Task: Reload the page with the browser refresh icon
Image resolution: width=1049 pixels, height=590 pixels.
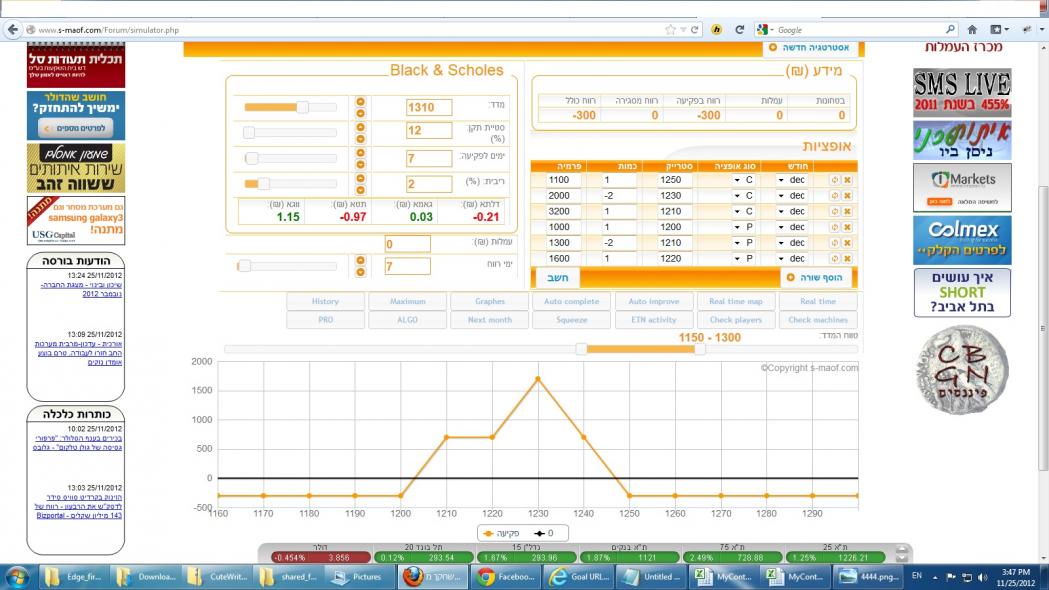Action: [x=739, y=30]
